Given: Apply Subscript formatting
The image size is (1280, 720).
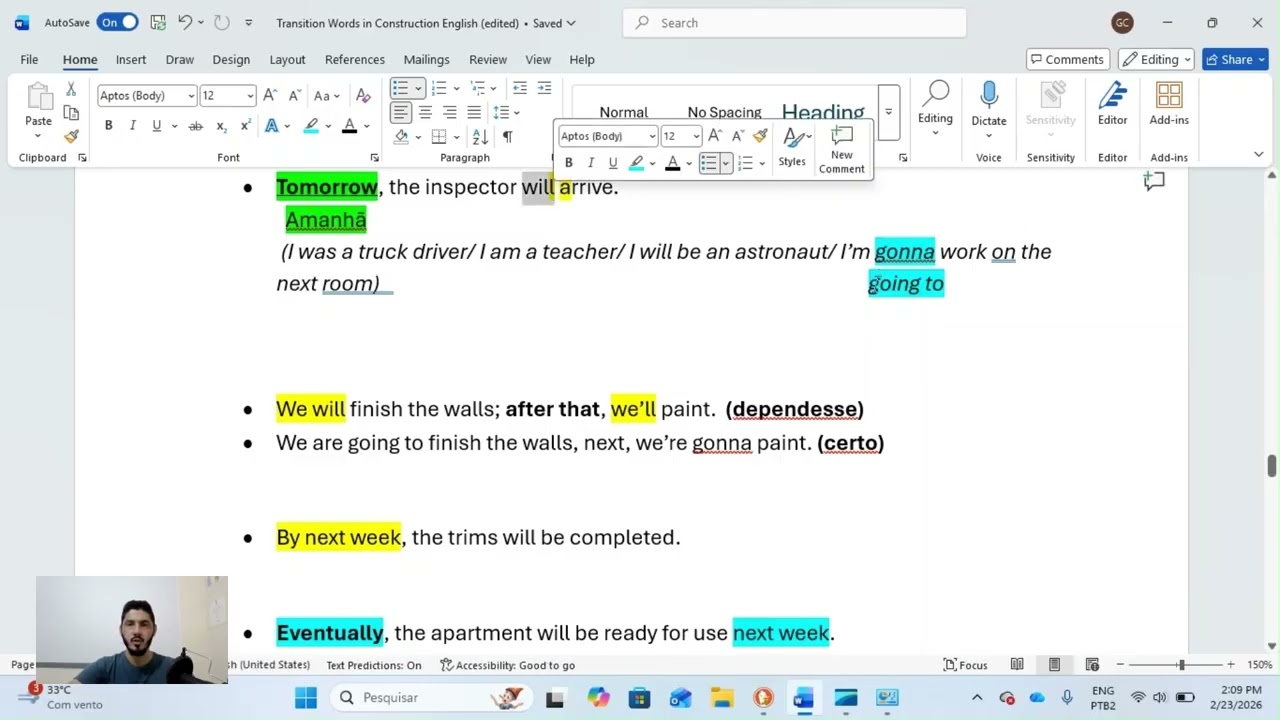Looking at the screenshot, I should (221, 126).
